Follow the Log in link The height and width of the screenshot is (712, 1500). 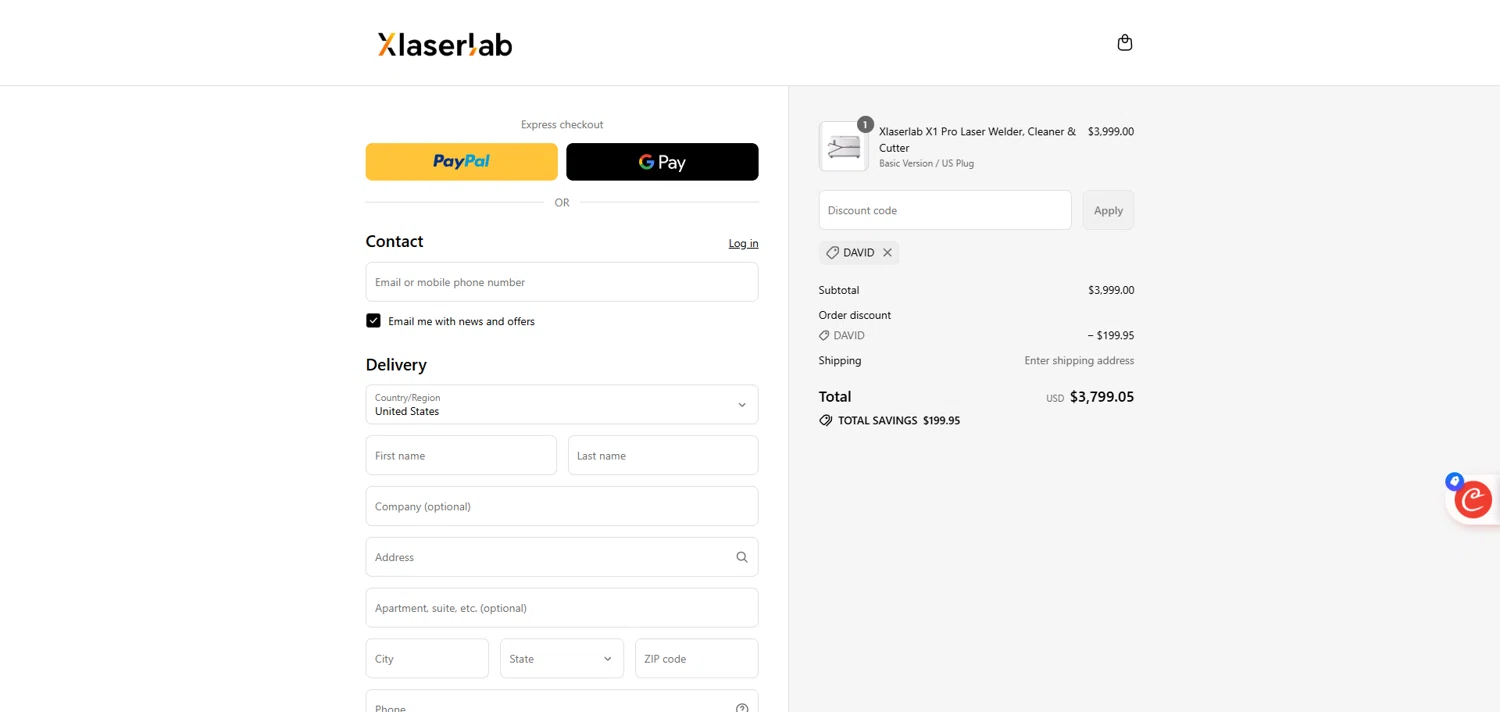coord(743,243)
